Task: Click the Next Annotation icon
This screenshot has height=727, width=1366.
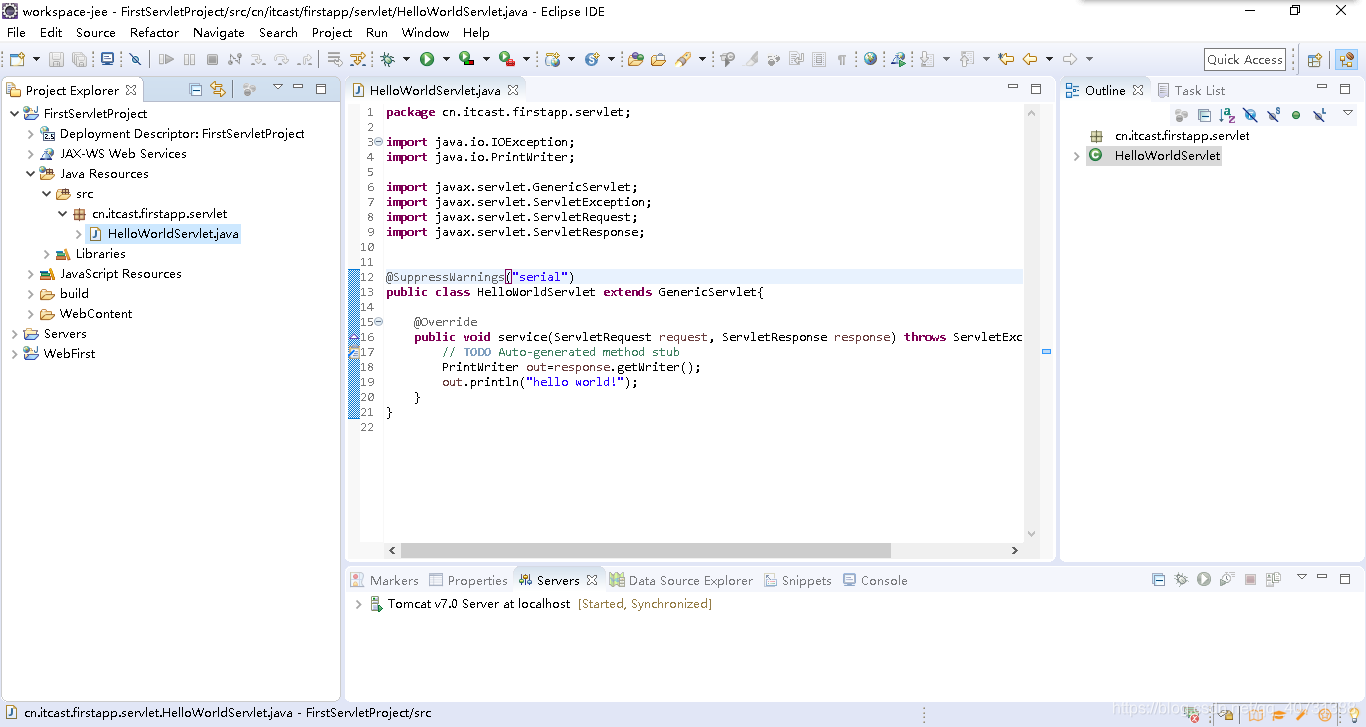Action: [x=927, y=59]
